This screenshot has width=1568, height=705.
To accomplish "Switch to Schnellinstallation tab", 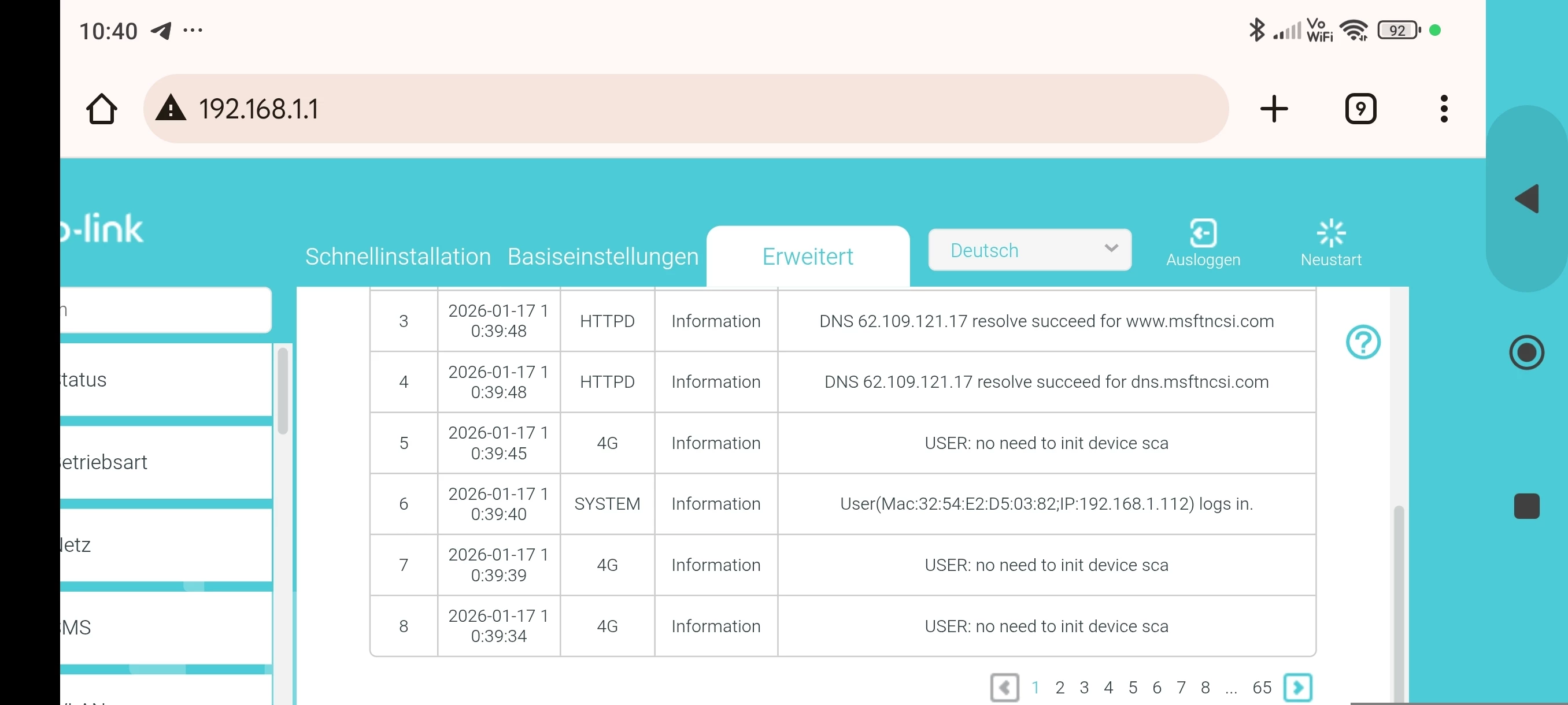I will click(x=397, y=257).
